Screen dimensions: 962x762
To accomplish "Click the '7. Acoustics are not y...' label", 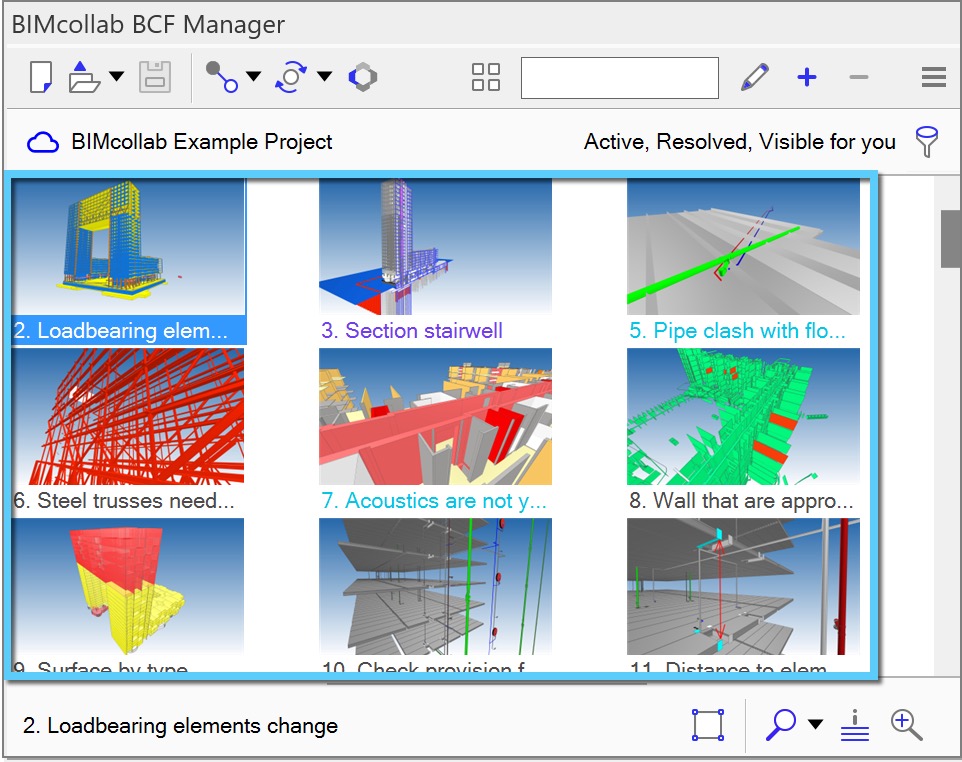I will (434, 501).
